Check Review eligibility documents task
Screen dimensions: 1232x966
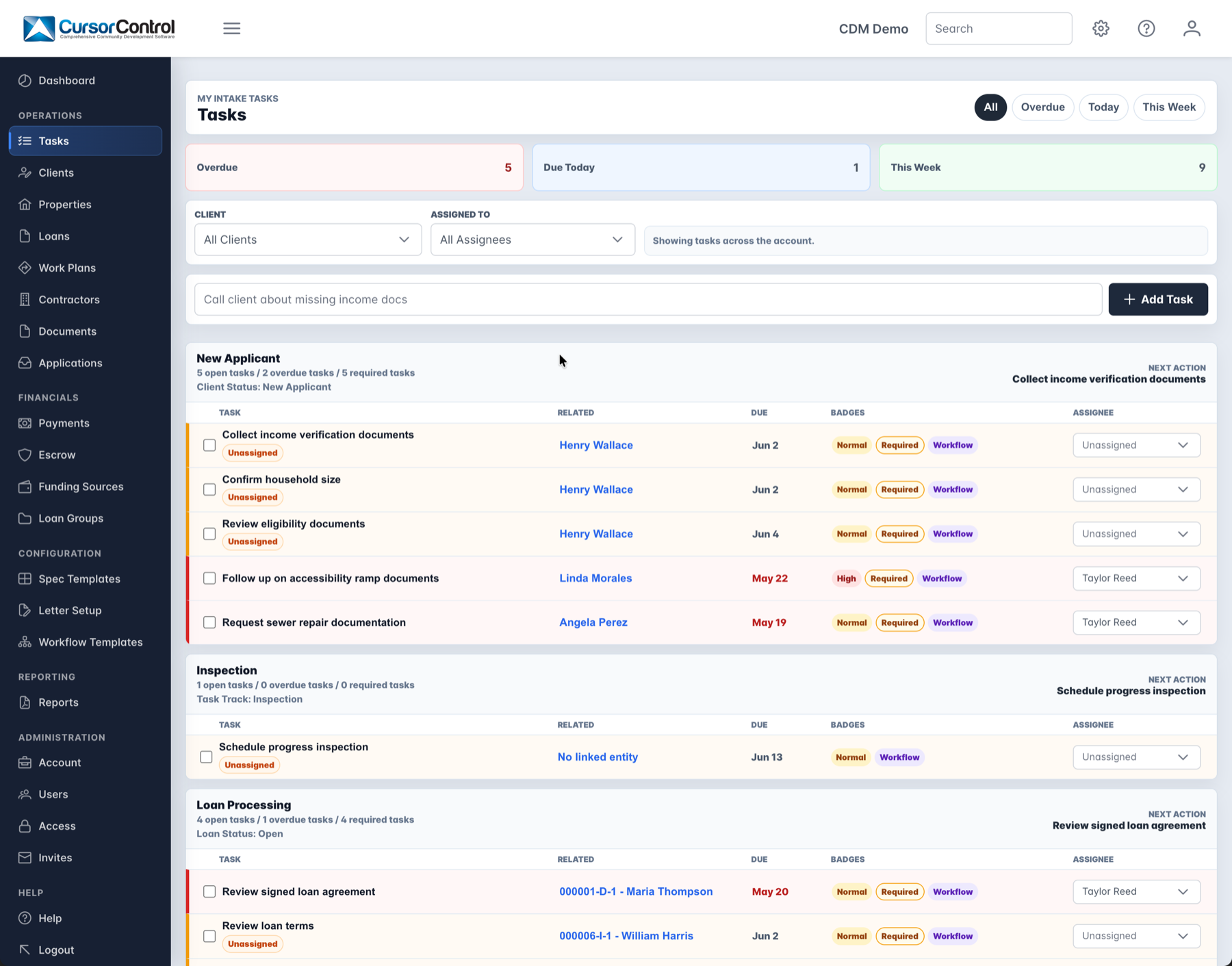209,534
